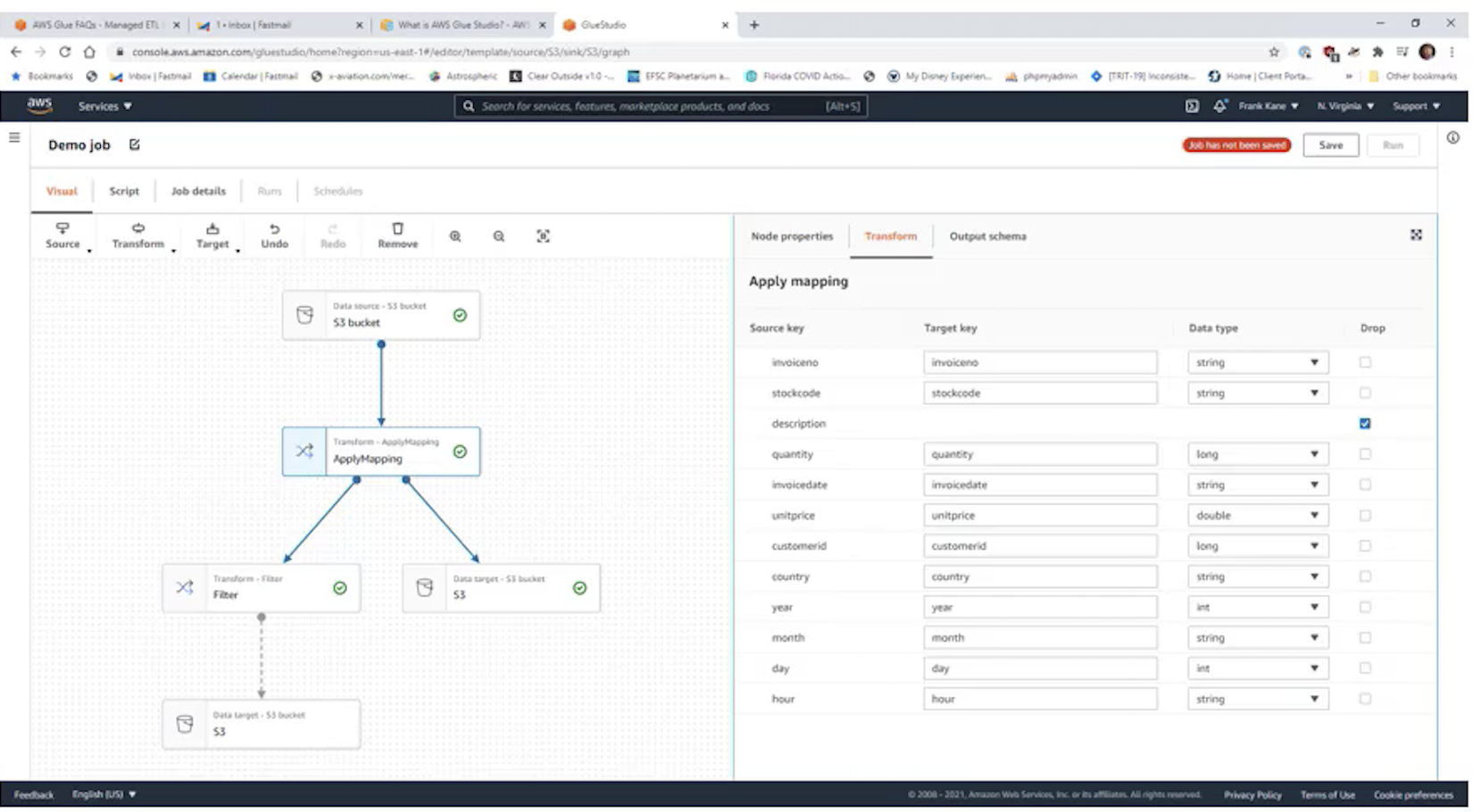Viewport: 1473px width, 812px height.
Task: Bookmark this page with the star
Action: pyautogui.click(x=1274, y=52)
